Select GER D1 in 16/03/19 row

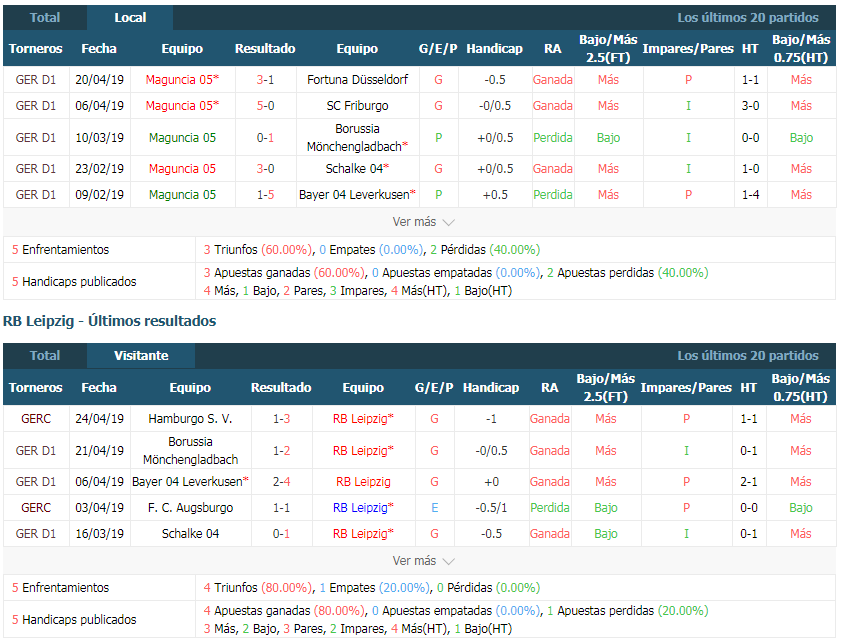[36, 534]
